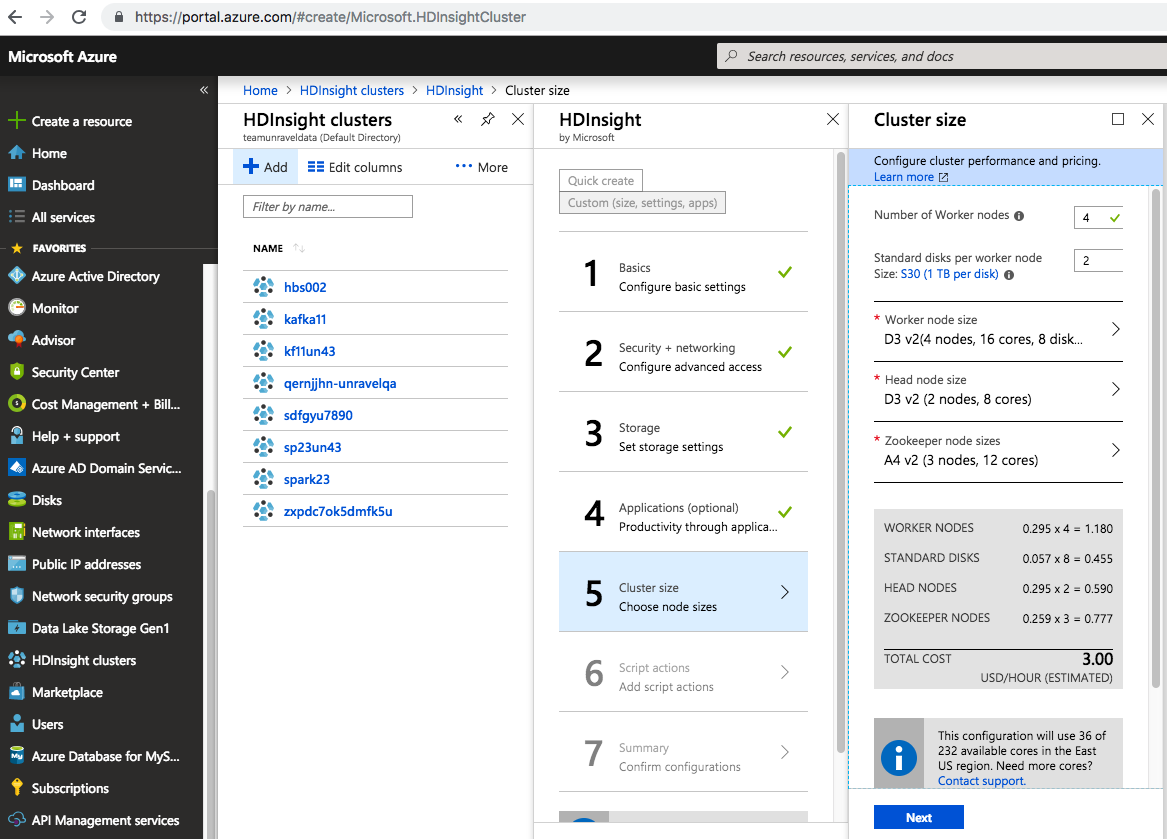Select Custom (size, settings, apps) mode
1167x839 pixels.
pyautogui.click(x=642, y=202)
